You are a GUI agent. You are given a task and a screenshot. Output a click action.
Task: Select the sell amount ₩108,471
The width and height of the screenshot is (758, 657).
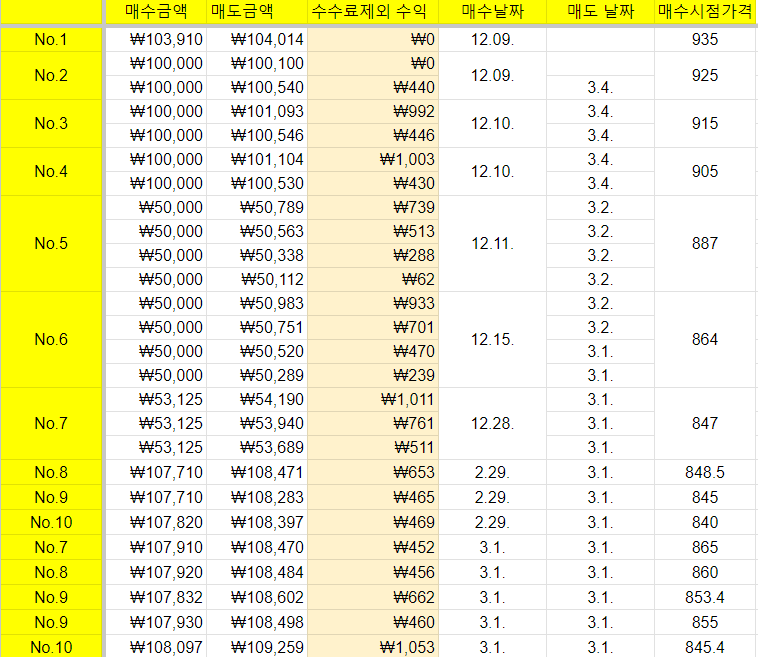[257, 472]
